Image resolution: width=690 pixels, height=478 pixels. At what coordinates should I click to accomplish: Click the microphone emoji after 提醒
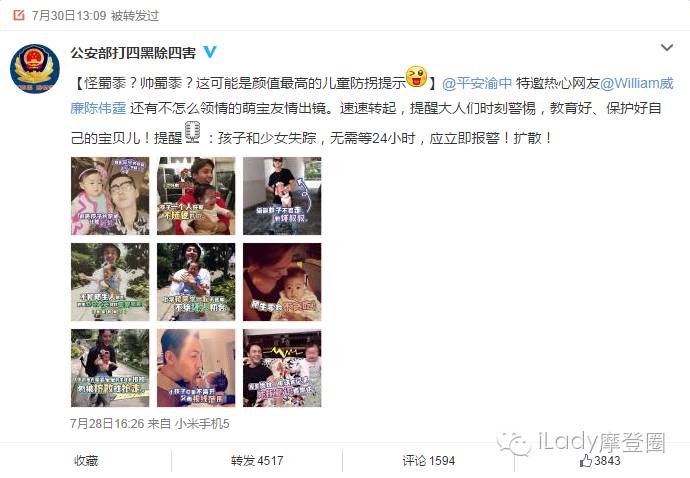tap(193, 132)
